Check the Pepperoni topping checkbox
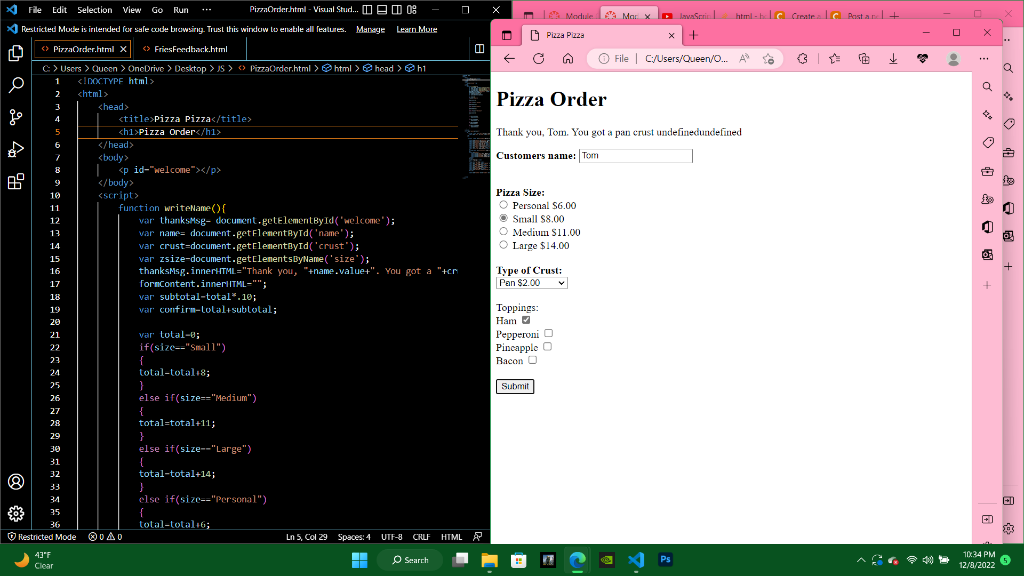Viewport: 1024px width, 576px height. point(548,333)
